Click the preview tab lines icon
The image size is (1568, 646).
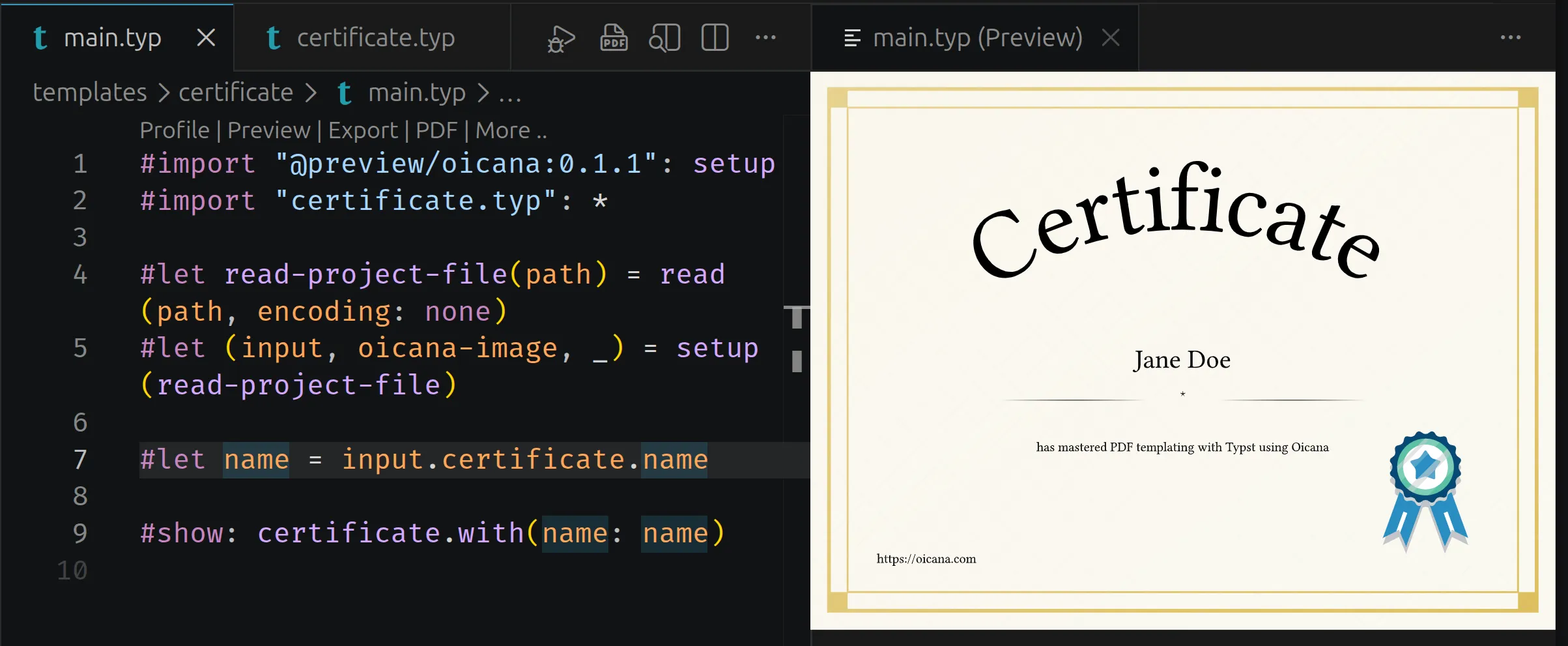(x=852, y=38)
